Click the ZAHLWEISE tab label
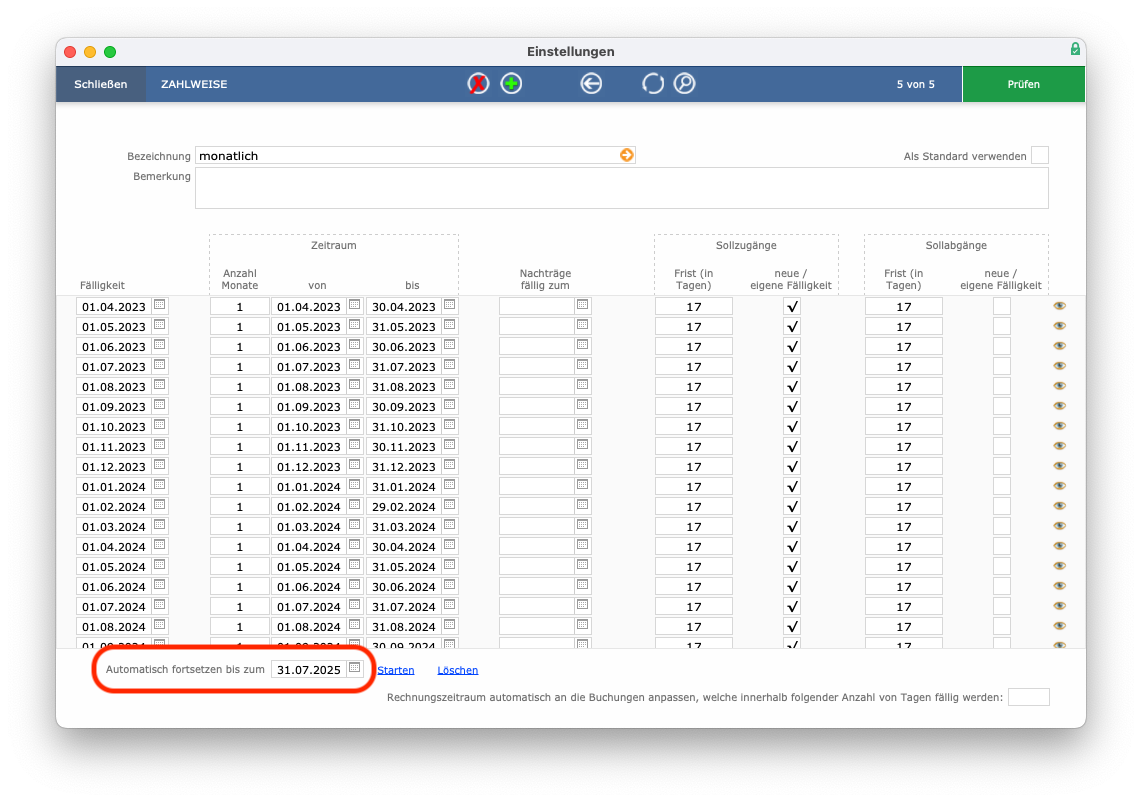Viewport: 1142px width, 802px height. pyautogui.click(x=194, y=84)
